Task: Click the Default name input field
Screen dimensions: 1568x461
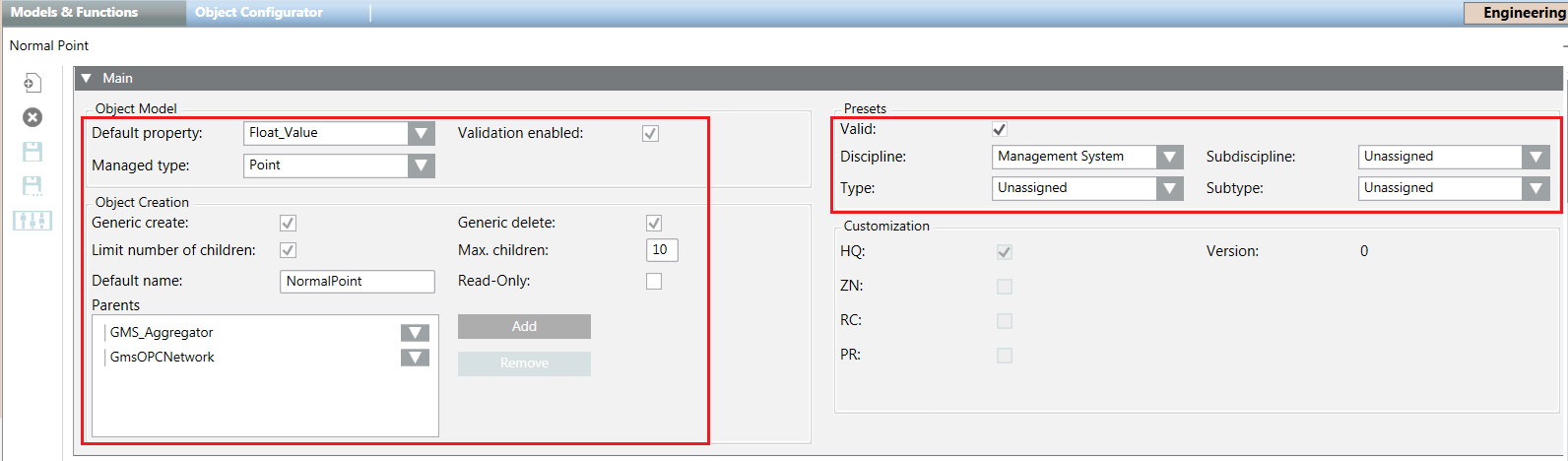Action: (357, 282)
